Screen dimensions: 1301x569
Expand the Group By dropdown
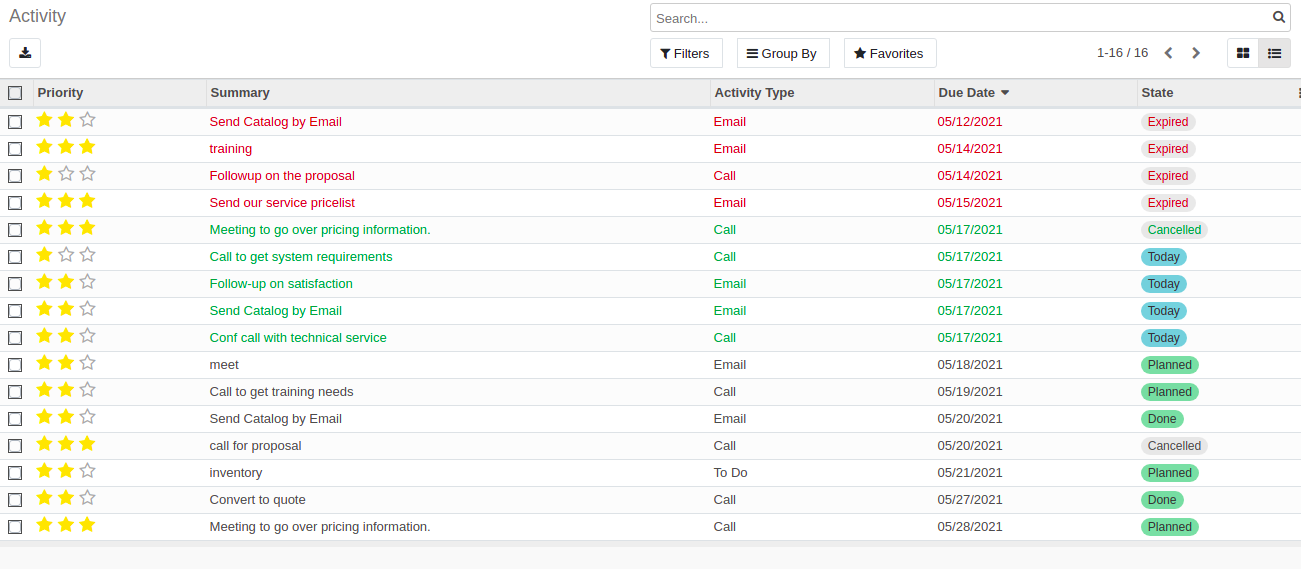[x=782, y=53]
